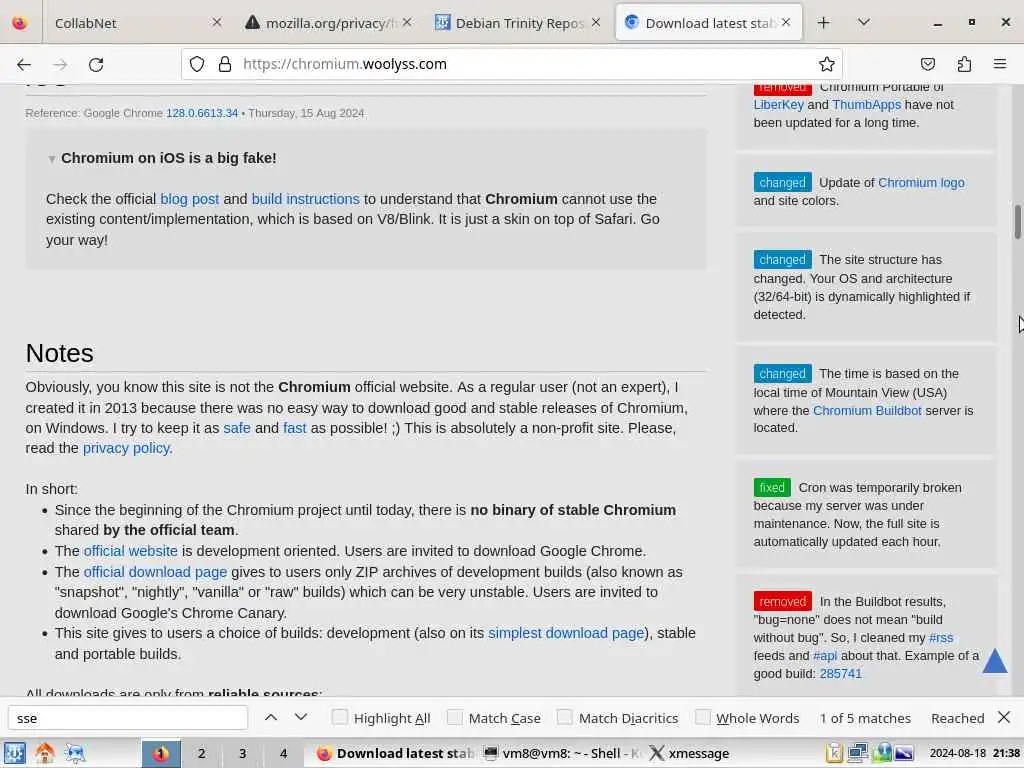The image size is (1024, 768).
Task: Enable Match Diacritics checkbox
Action: 564,717
